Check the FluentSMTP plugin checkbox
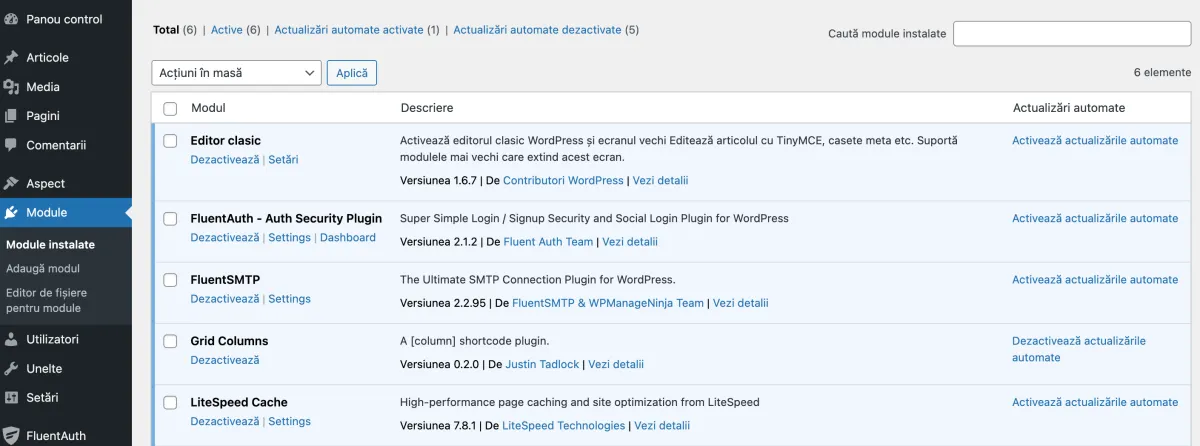1200x446 pixels. point(170,280)
